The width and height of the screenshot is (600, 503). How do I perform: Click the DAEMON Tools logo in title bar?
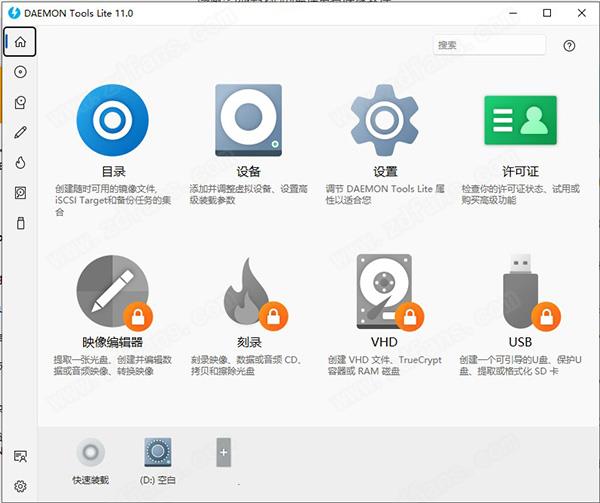[15, 13]
